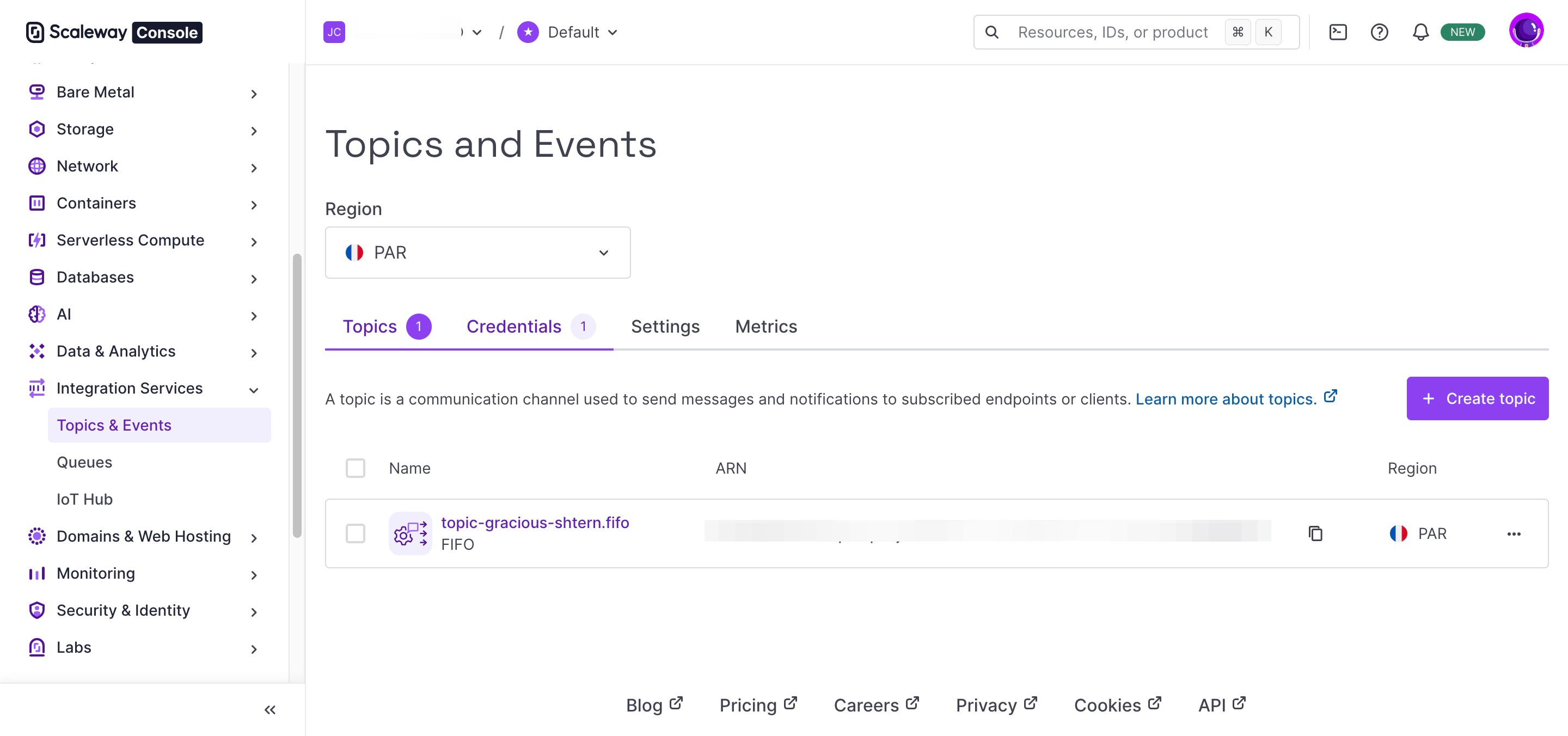Click the Storage sidebar icon
The width and height of the screenshot is (1568, 736).
pyautogui.click(x=37, y=129)
